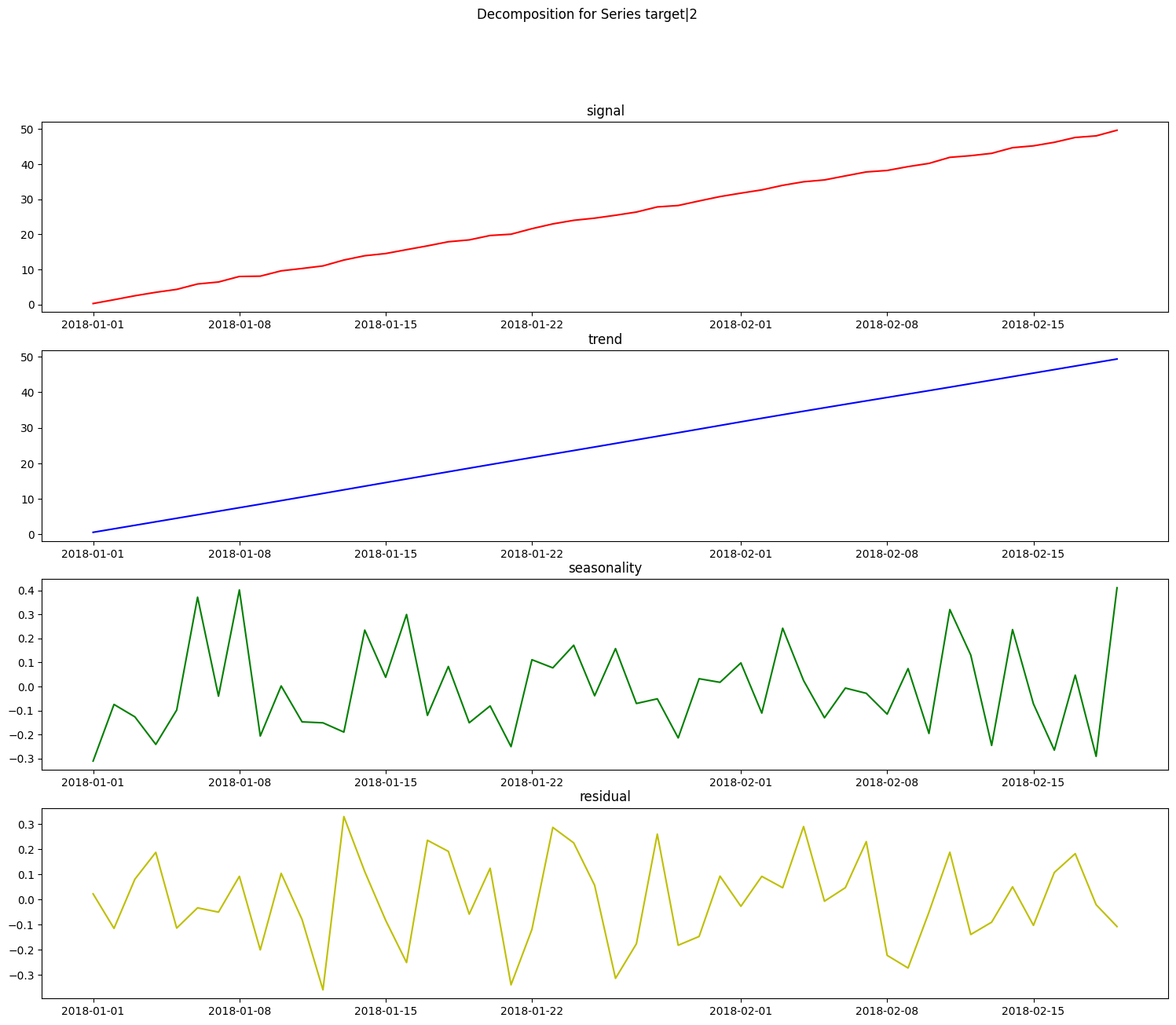1176x1025 pixels.
Task: Click the '−0.2' tick on residual y-axis
Action: click(22, 950)
